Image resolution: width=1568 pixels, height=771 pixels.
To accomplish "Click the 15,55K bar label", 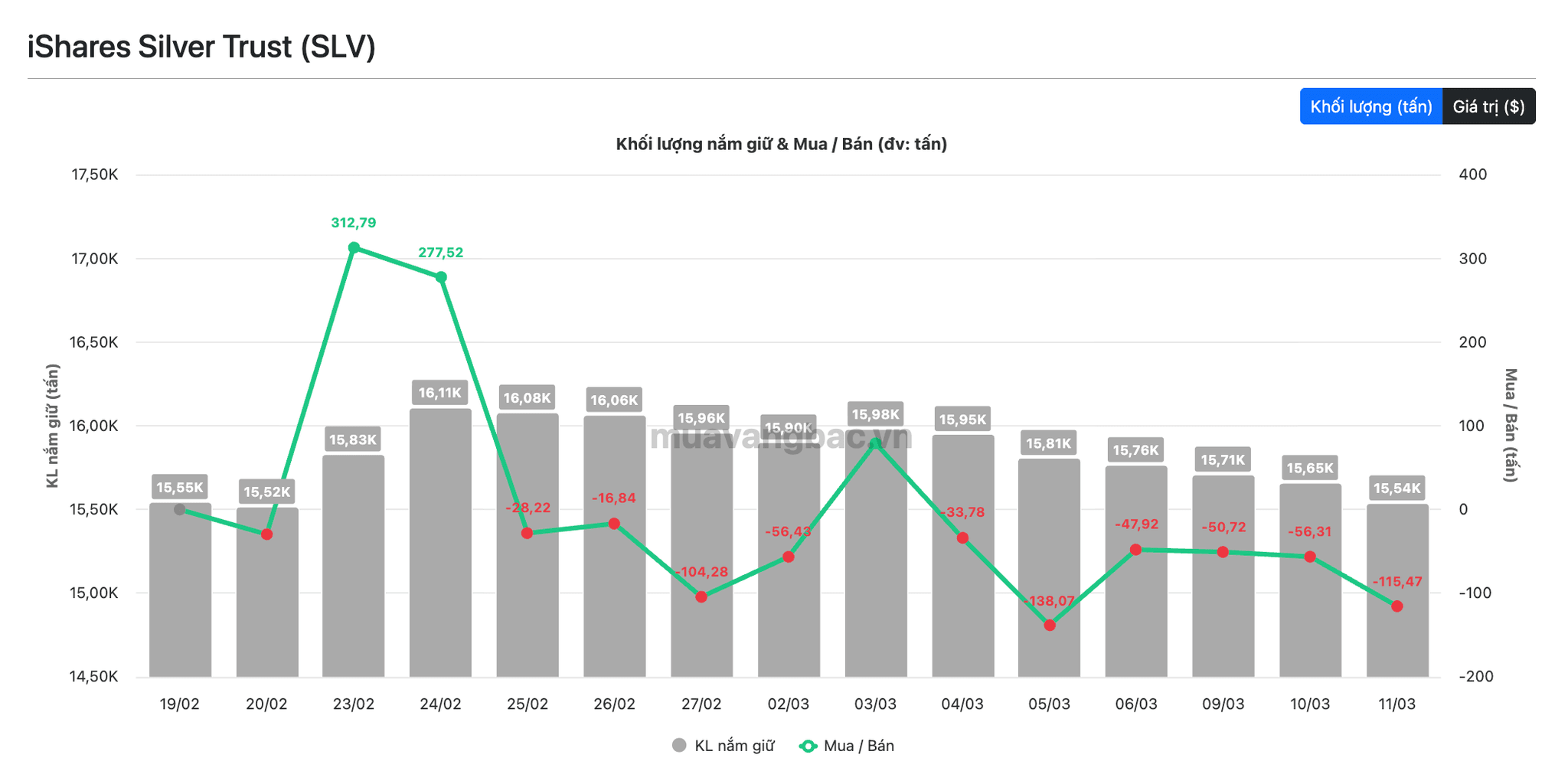I will 180,488.
